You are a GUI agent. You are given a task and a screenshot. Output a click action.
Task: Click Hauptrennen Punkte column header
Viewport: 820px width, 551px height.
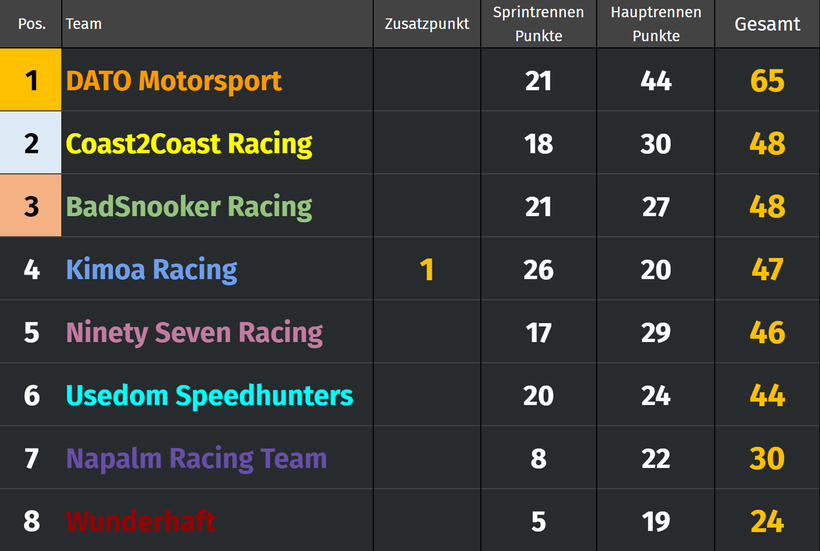point(656,24)
